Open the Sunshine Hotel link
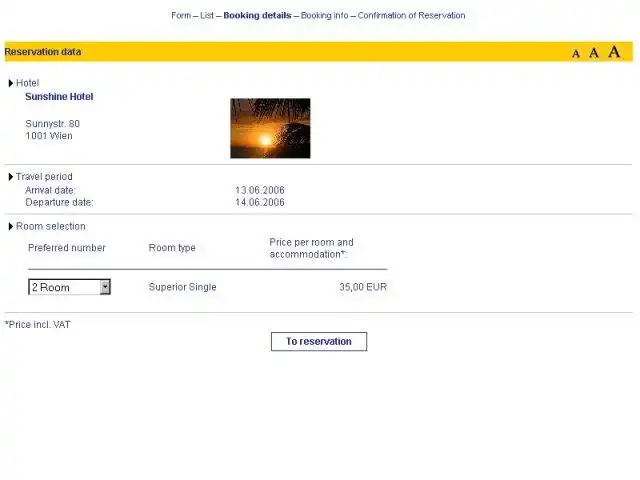This screenshot has width=640, height=480. [x=59, y=97]
